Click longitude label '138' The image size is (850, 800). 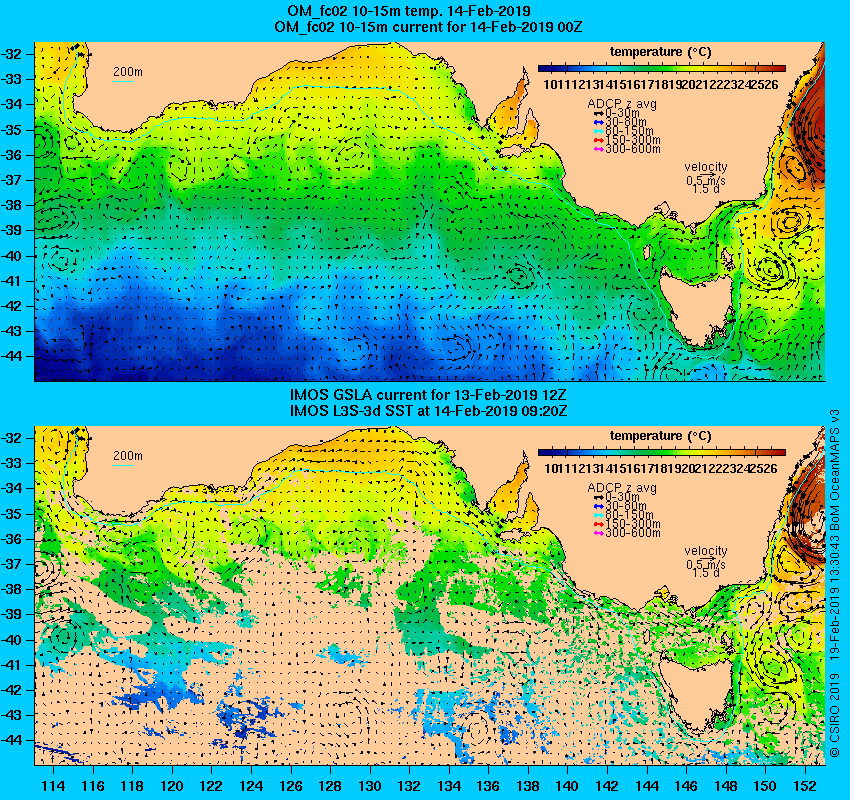pos(528,785)
